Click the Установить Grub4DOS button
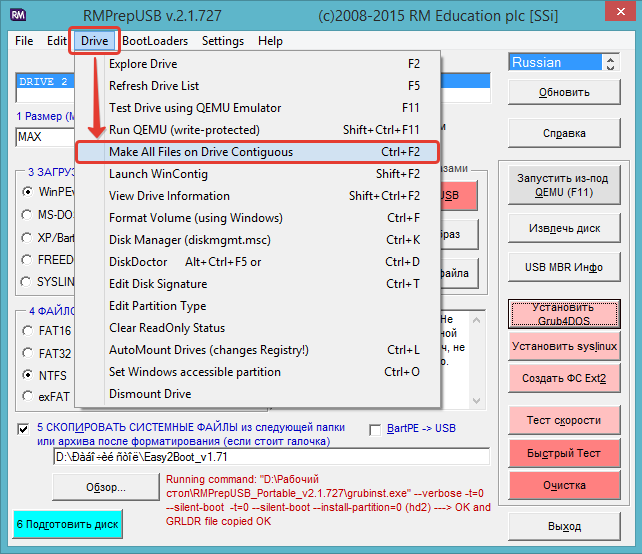This screenshot has height=554, width=642. (x=564, y=314)
